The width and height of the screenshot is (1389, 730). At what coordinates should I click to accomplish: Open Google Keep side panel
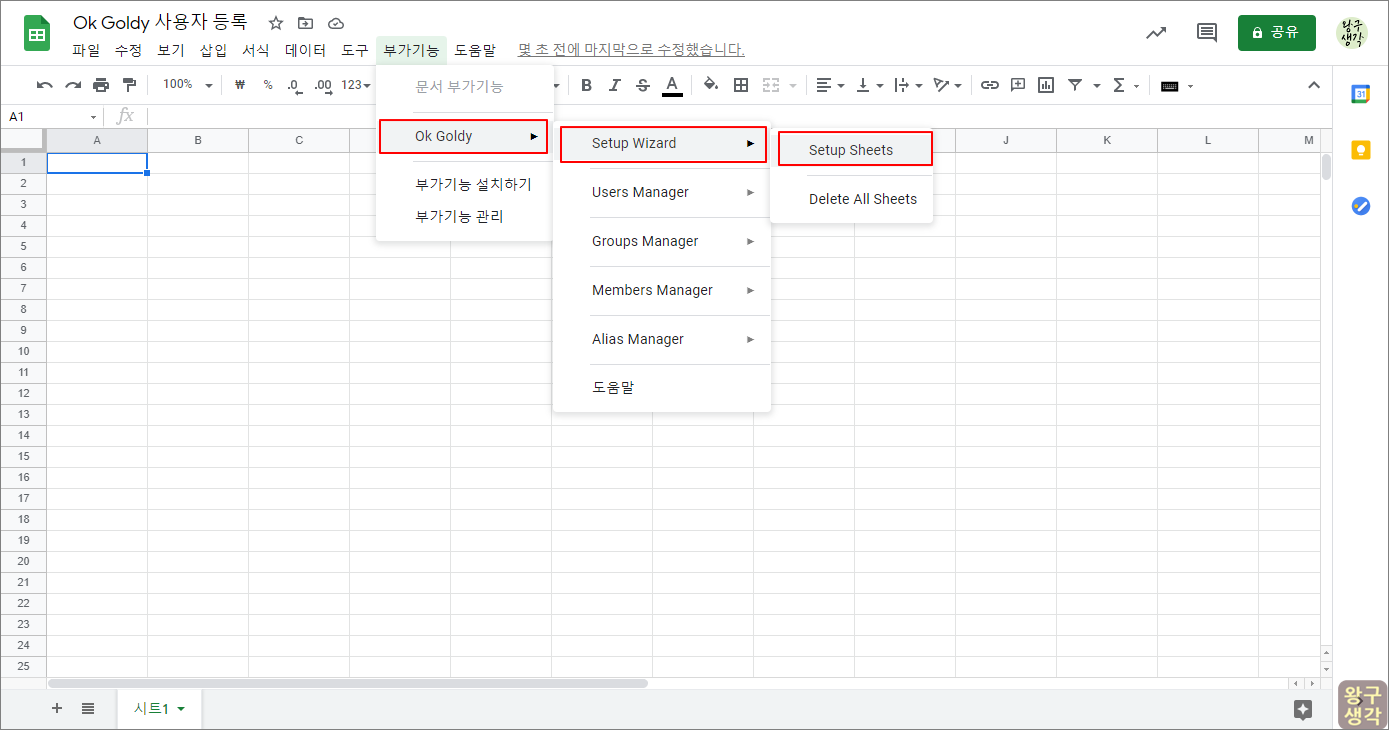pos(1361,150)
